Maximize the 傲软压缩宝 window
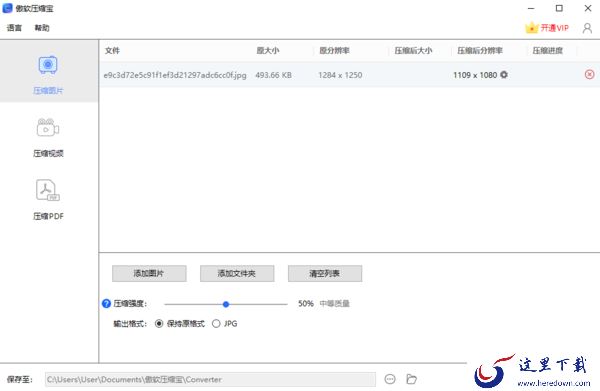Viewport: 600px width, 391px height. 559,8
